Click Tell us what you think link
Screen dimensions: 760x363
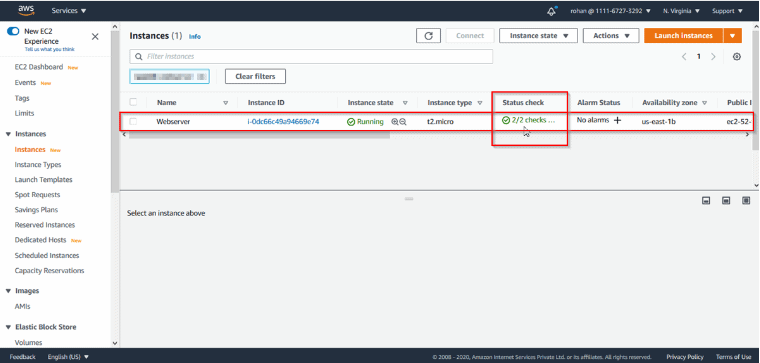point(49,49)
